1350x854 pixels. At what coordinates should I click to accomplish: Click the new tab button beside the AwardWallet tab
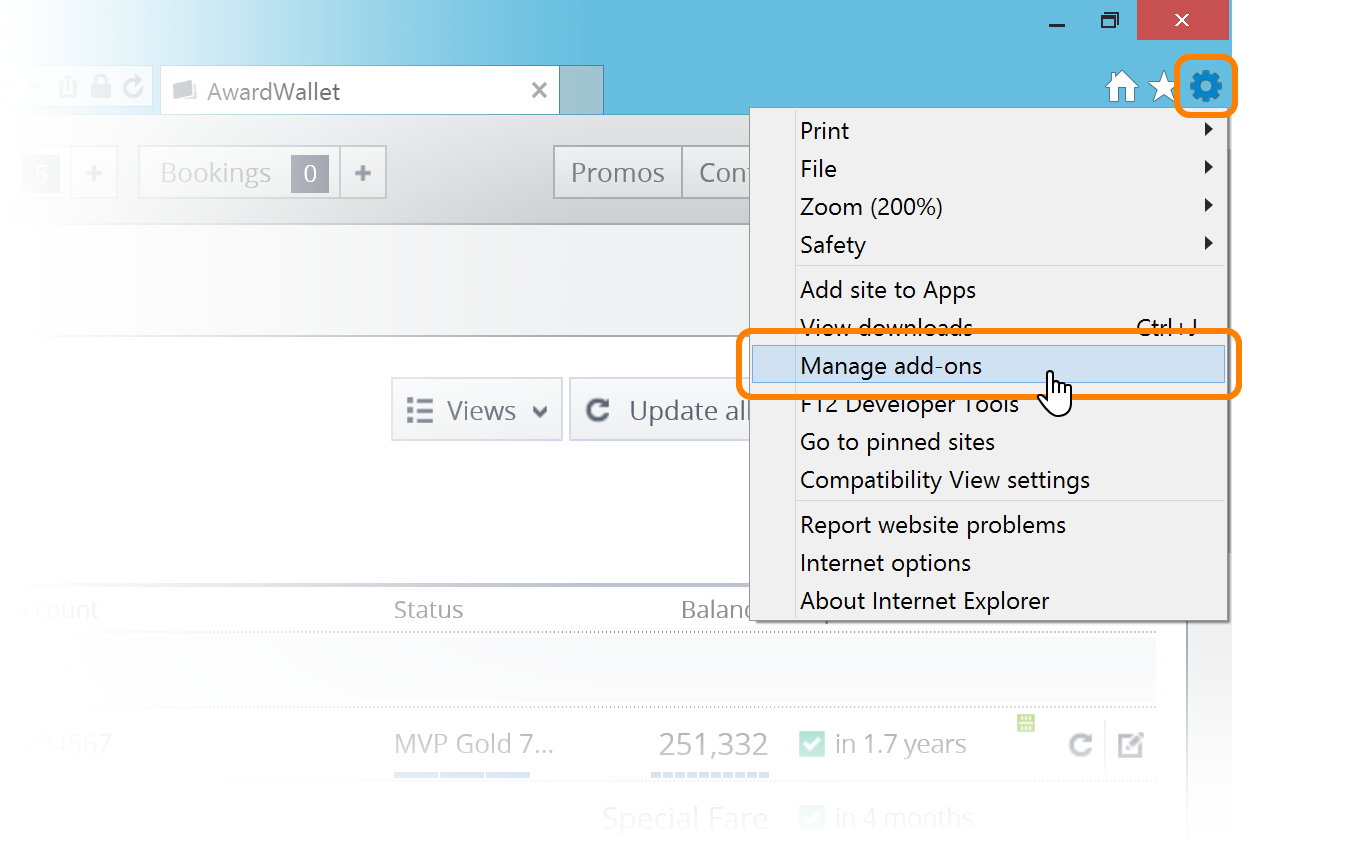tap(581, 91)
